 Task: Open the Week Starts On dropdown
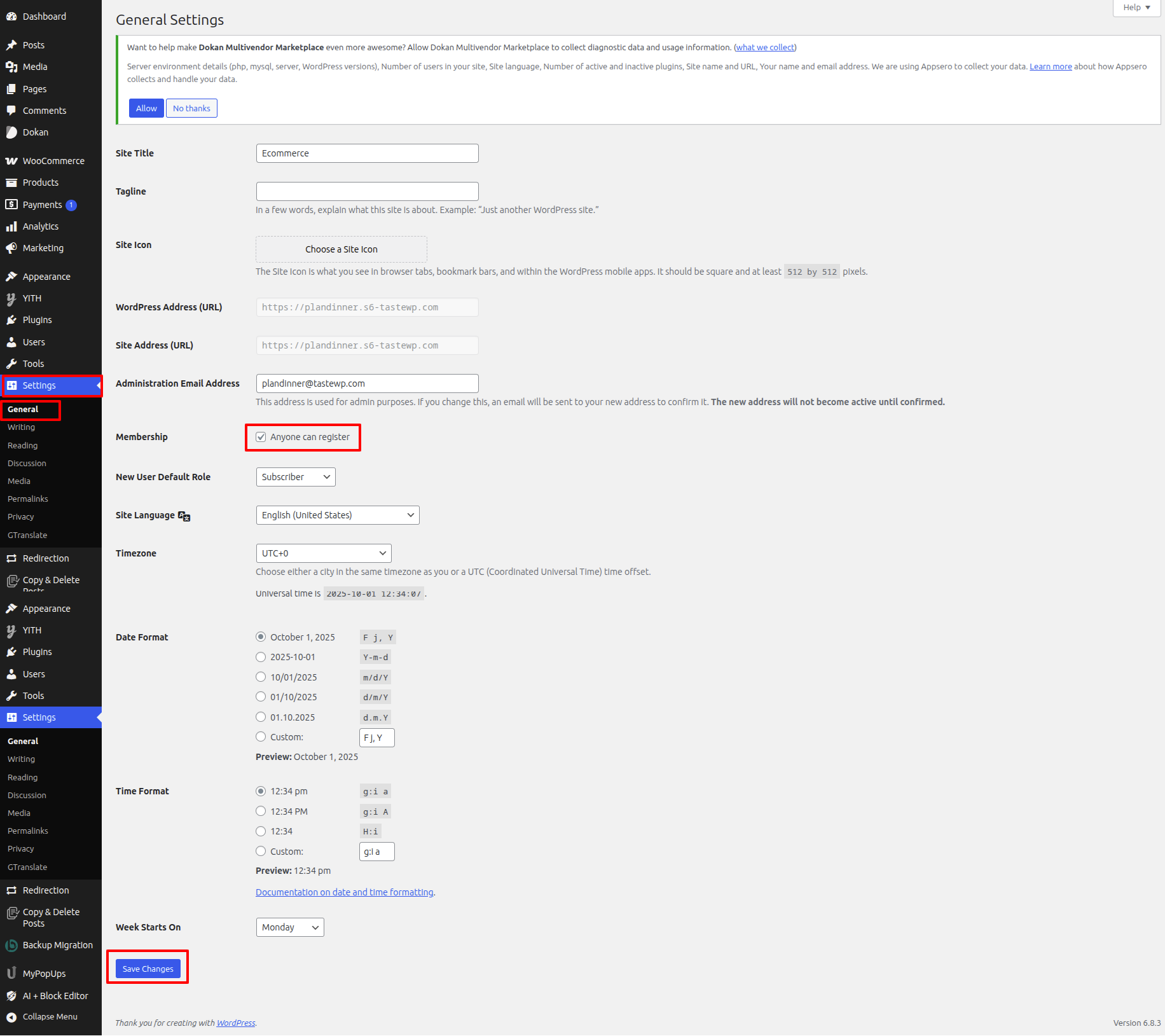point(290,927)
